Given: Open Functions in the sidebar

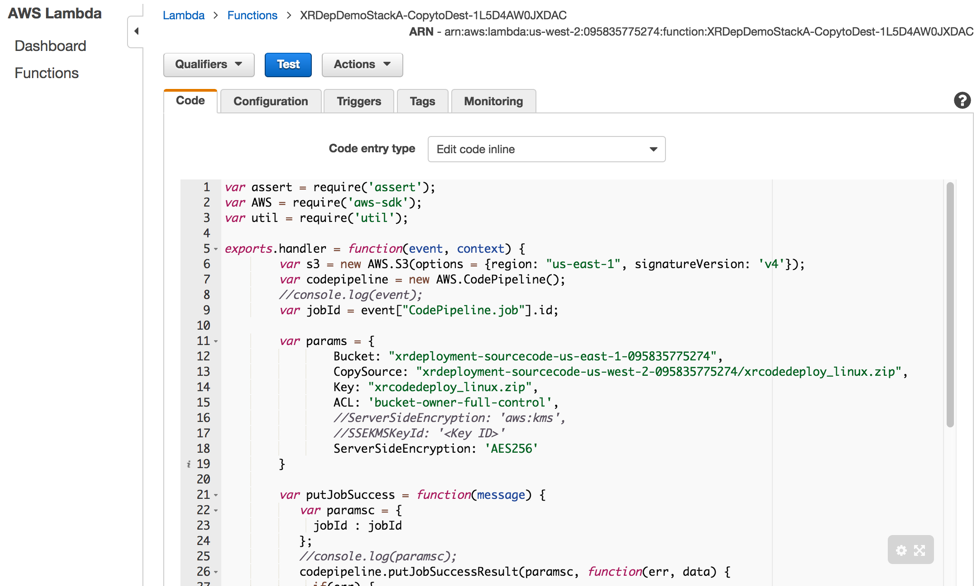Looking at the screenshot, I should [47, 73].
